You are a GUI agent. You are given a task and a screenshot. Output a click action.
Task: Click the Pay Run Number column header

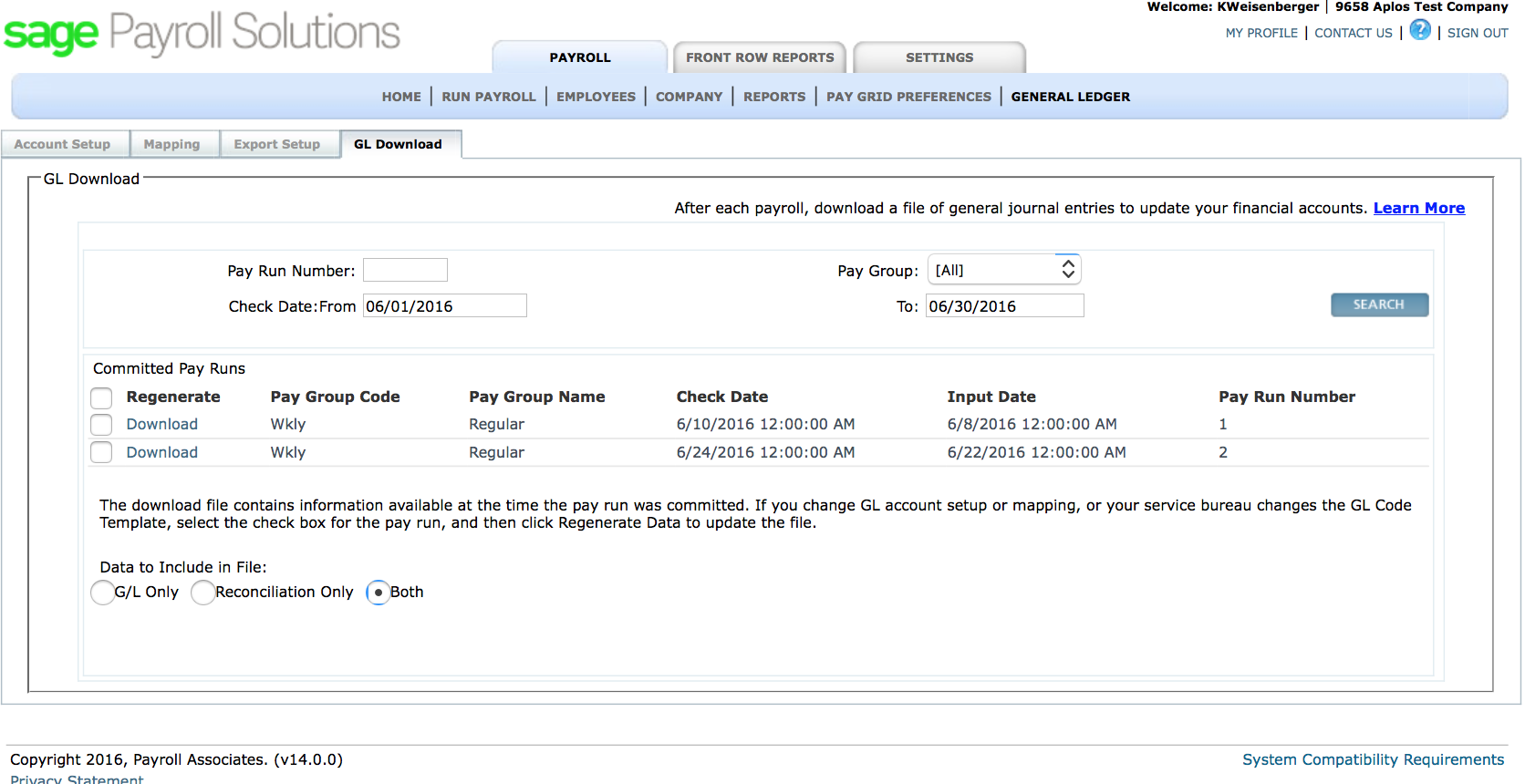point(1287,397)
